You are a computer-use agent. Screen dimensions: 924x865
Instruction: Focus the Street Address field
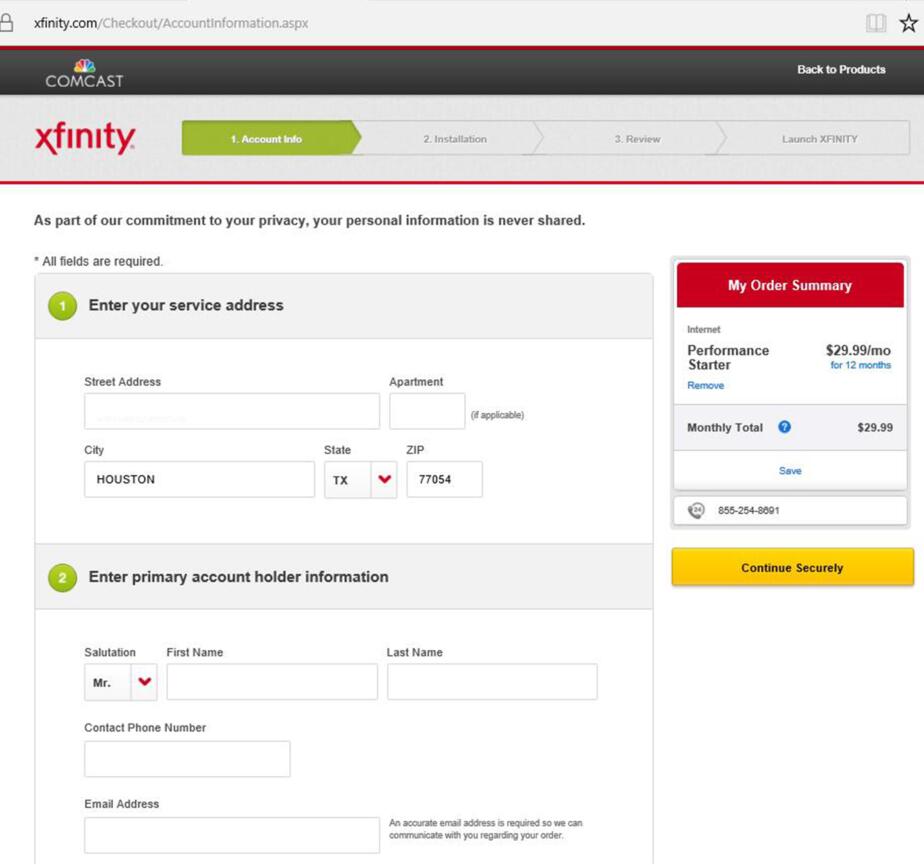pyautogui.click(x=232, y=411)
